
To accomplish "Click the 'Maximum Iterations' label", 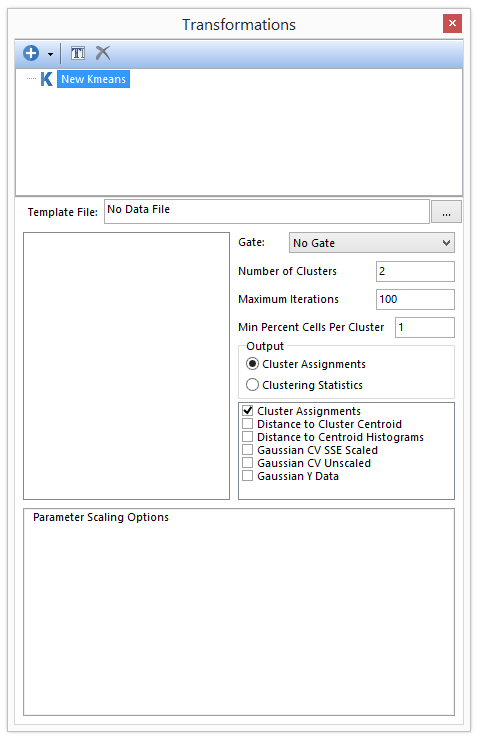I will (x=289, y=299).
